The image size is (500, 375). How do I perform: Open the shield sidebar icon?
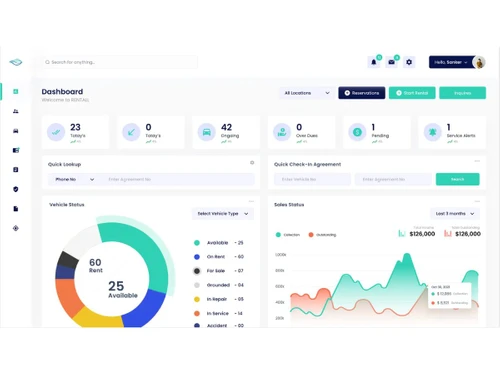16,189
